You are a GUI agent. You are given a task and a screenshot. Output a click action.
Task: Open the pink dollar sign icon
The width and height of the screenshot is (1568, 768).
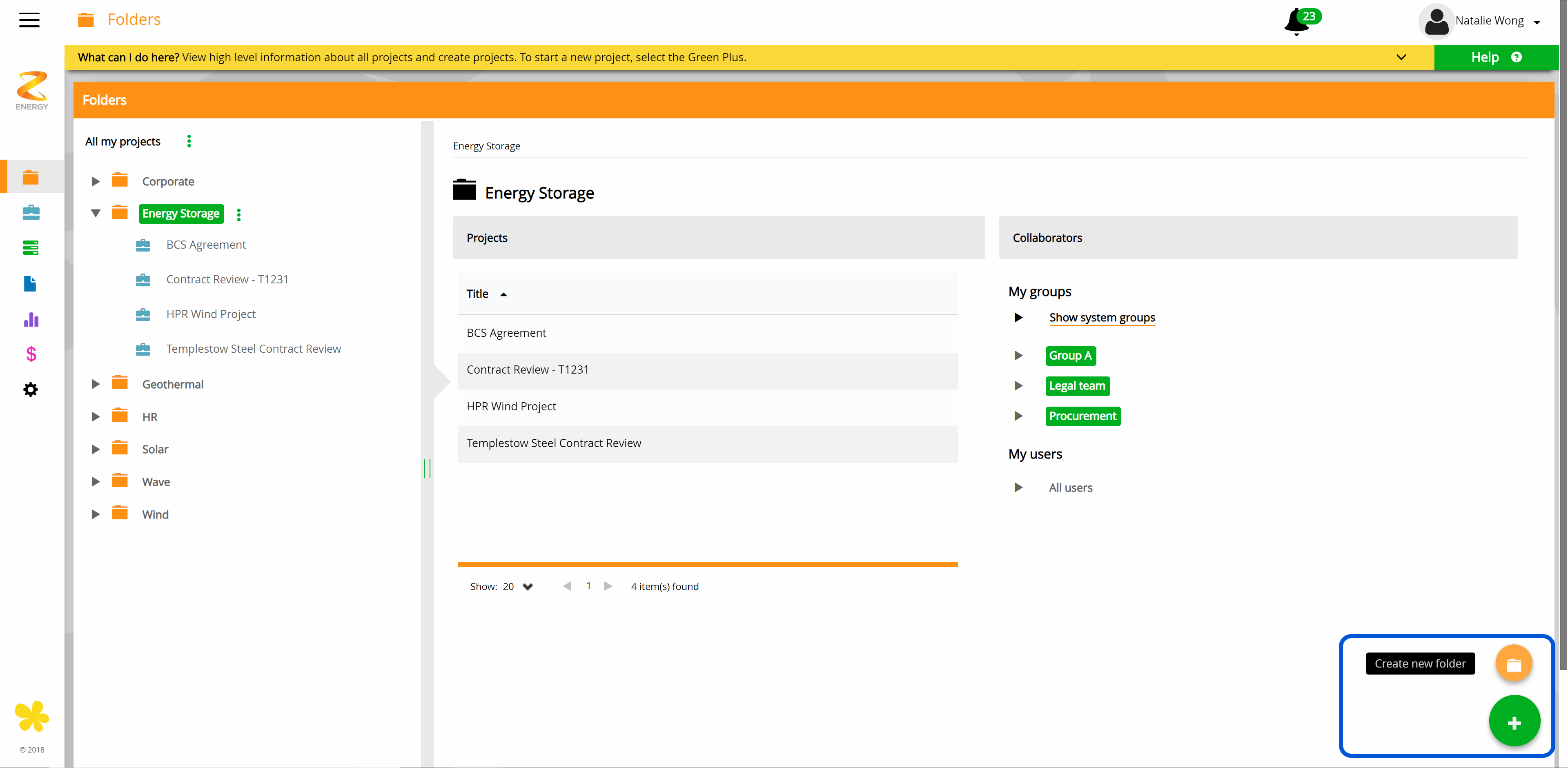pyautogui.click(x=31, y=354)
